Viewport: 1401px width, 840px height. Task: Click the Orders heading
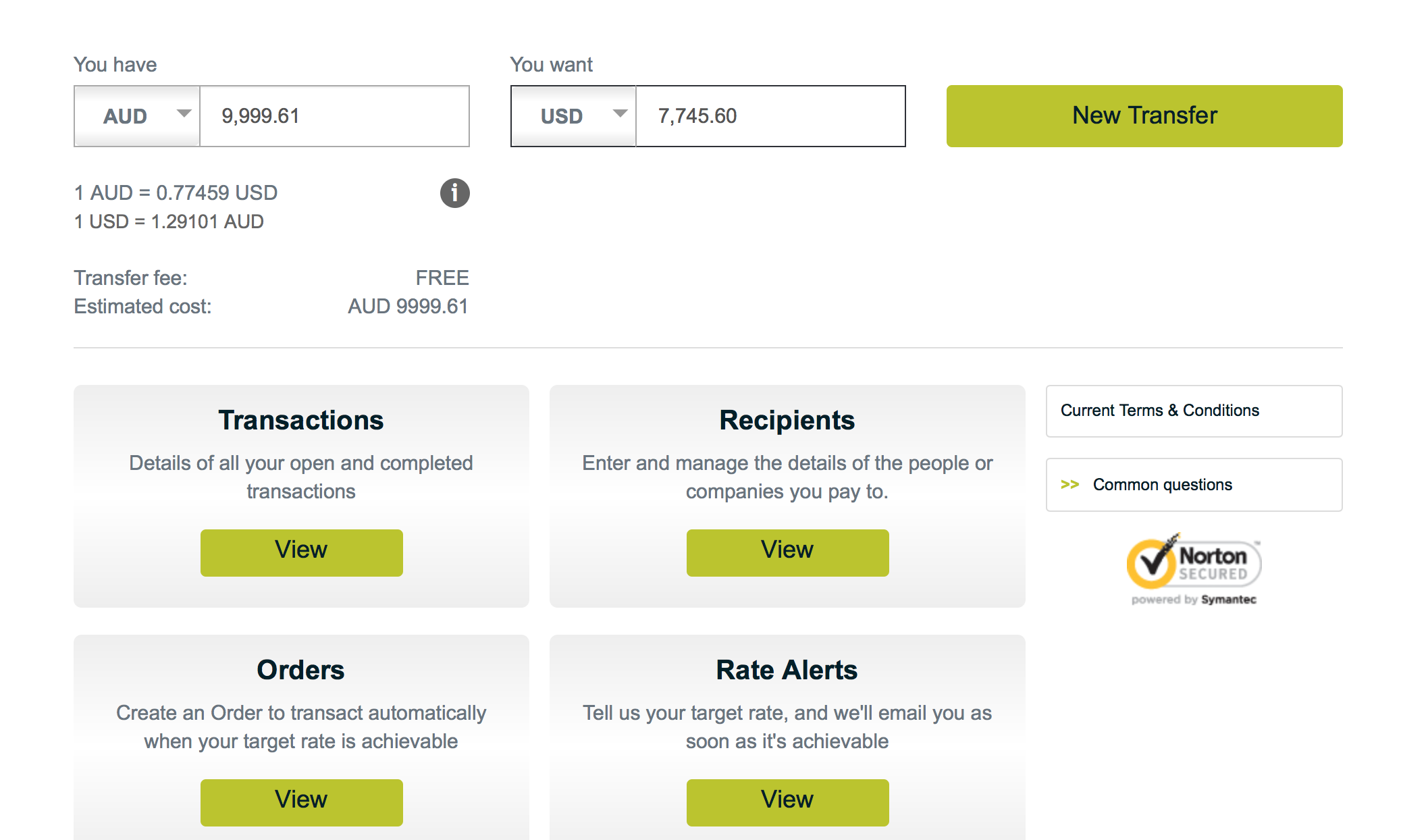click(301, 670)
